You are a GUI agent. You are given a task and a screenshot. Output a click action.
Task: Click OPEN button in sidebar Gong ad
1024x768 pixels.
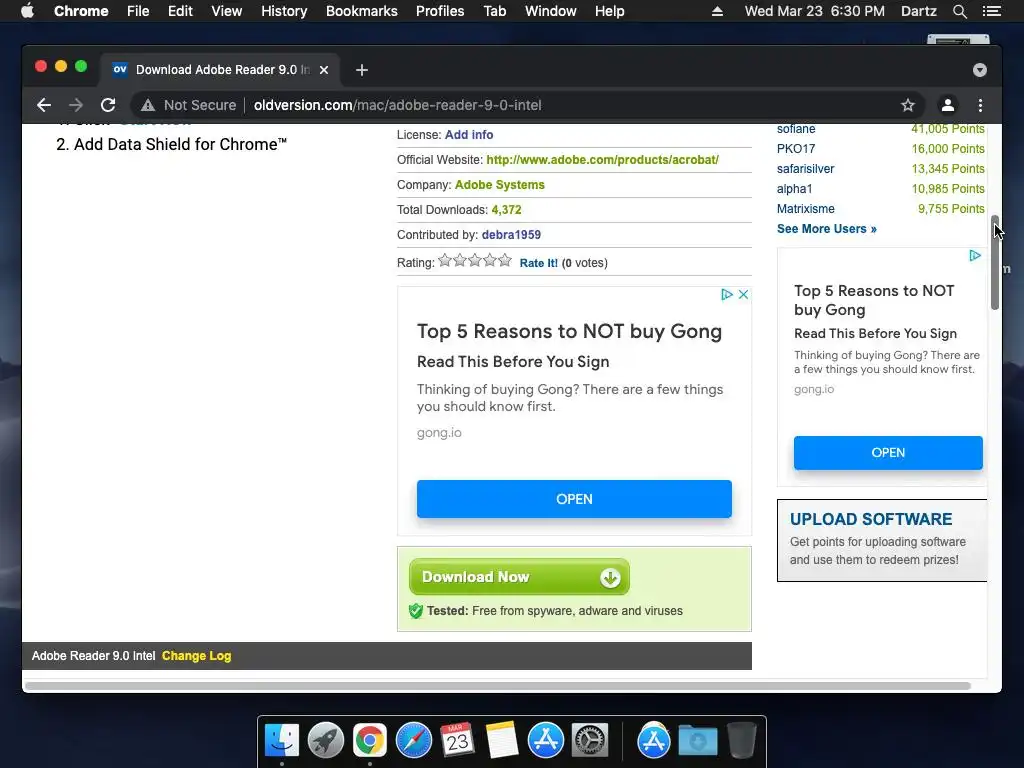click(x=888, y=453)
